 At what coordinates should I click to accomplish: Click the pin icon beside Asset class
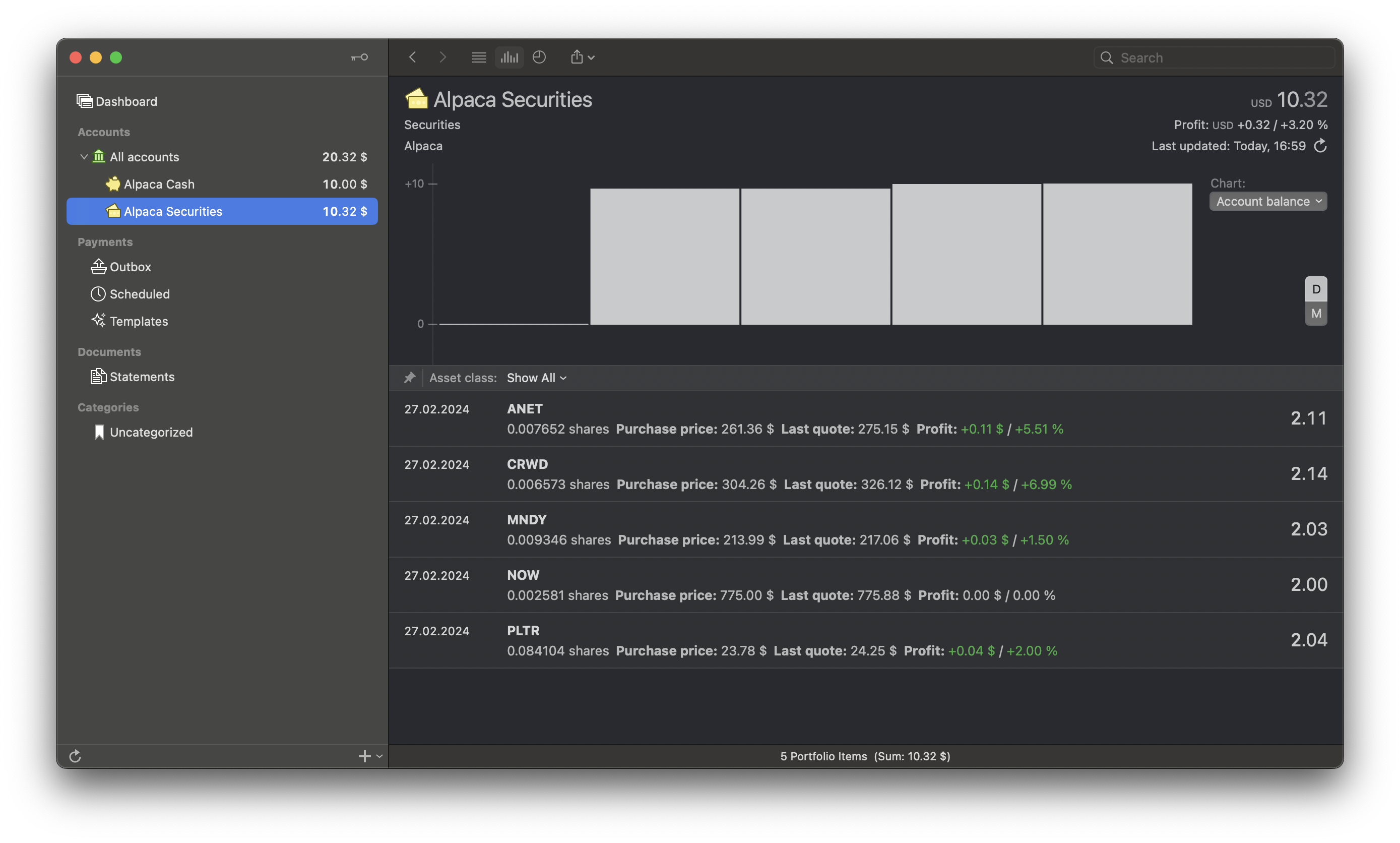(x=409, y=378)
